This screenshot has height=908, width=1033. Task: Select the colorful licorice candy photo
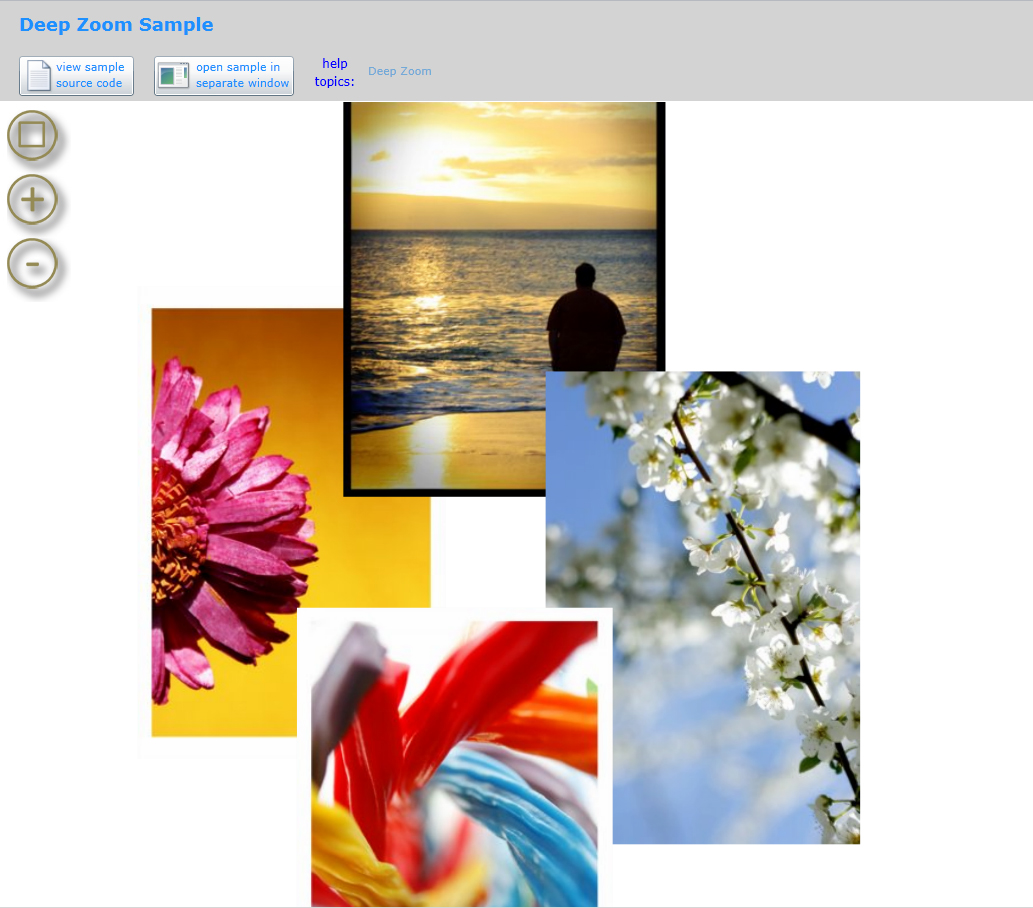(x=455, y=760)
